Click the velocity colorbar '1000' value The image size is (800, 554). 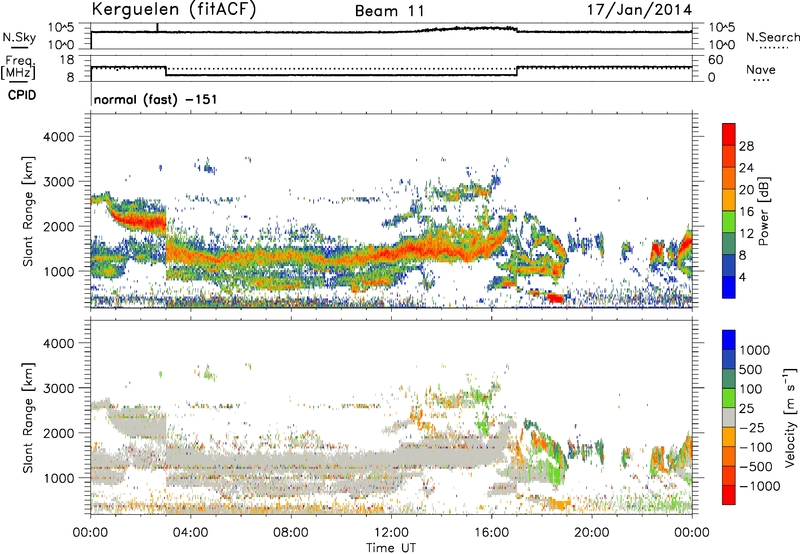coord(755,350)
